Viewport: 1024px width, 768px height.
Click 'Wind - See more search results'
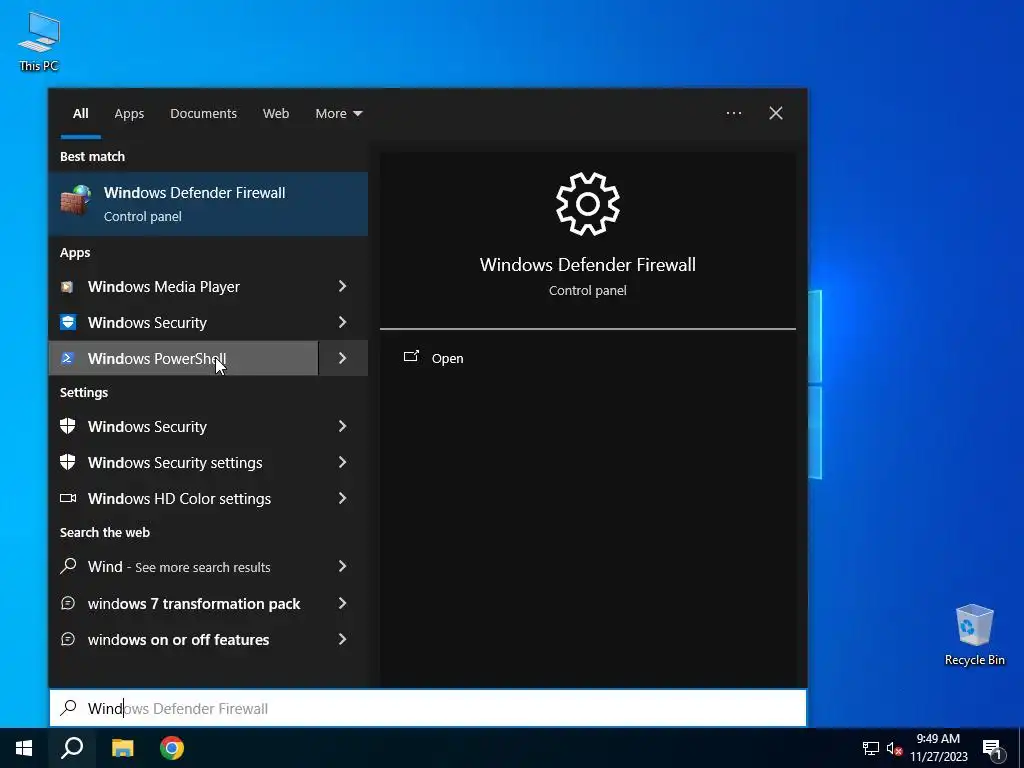184,566
